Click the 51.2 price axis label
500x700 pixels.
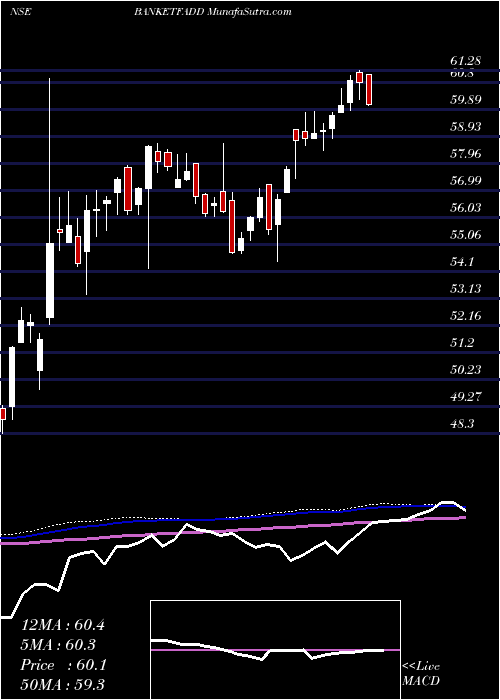[x=463, y=342]
